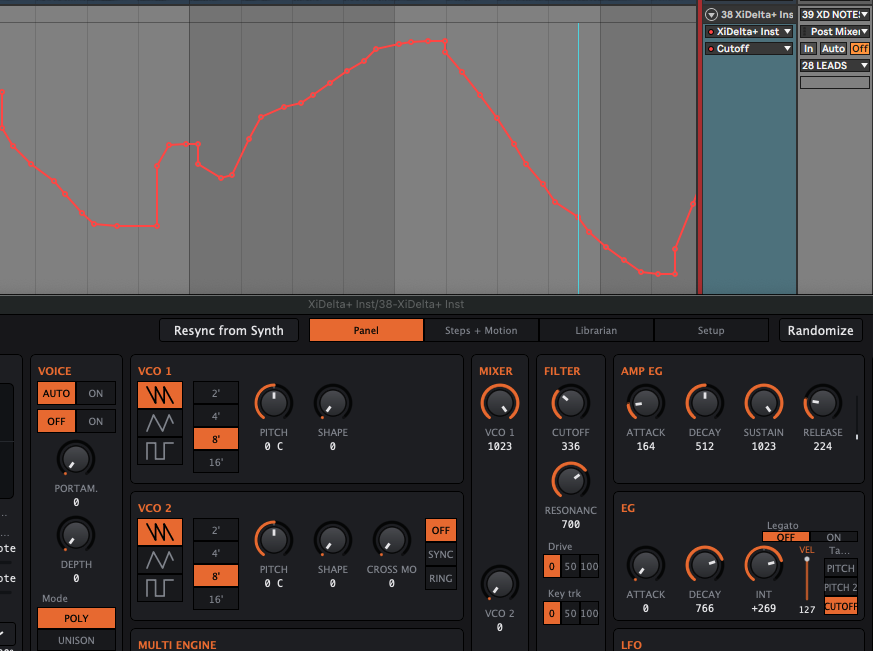The height and width of the screenshot is (651, 873).
Task: Select VCO 2 square waveform
Action: [x=160, y=588]
